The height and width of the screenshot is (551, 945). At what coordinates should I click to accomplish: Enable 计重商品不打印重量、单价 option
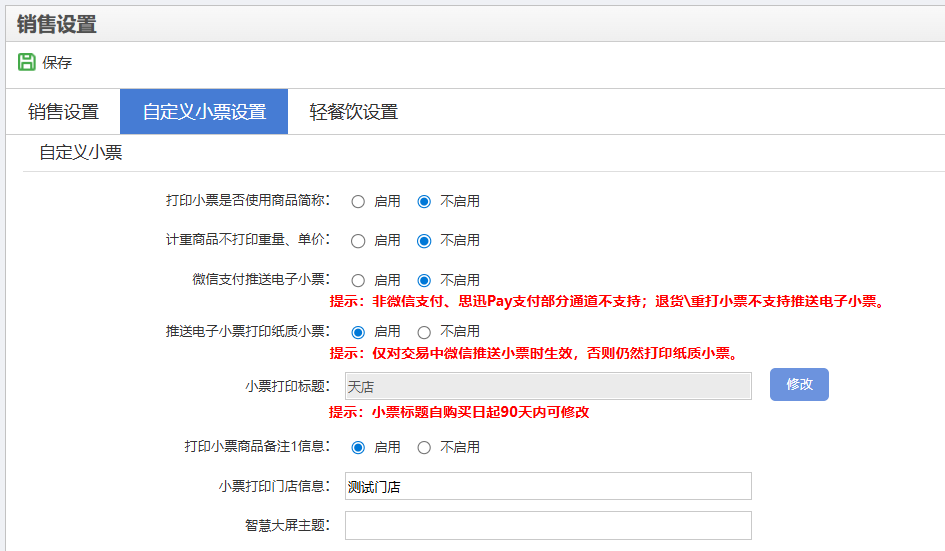point(358,241)
